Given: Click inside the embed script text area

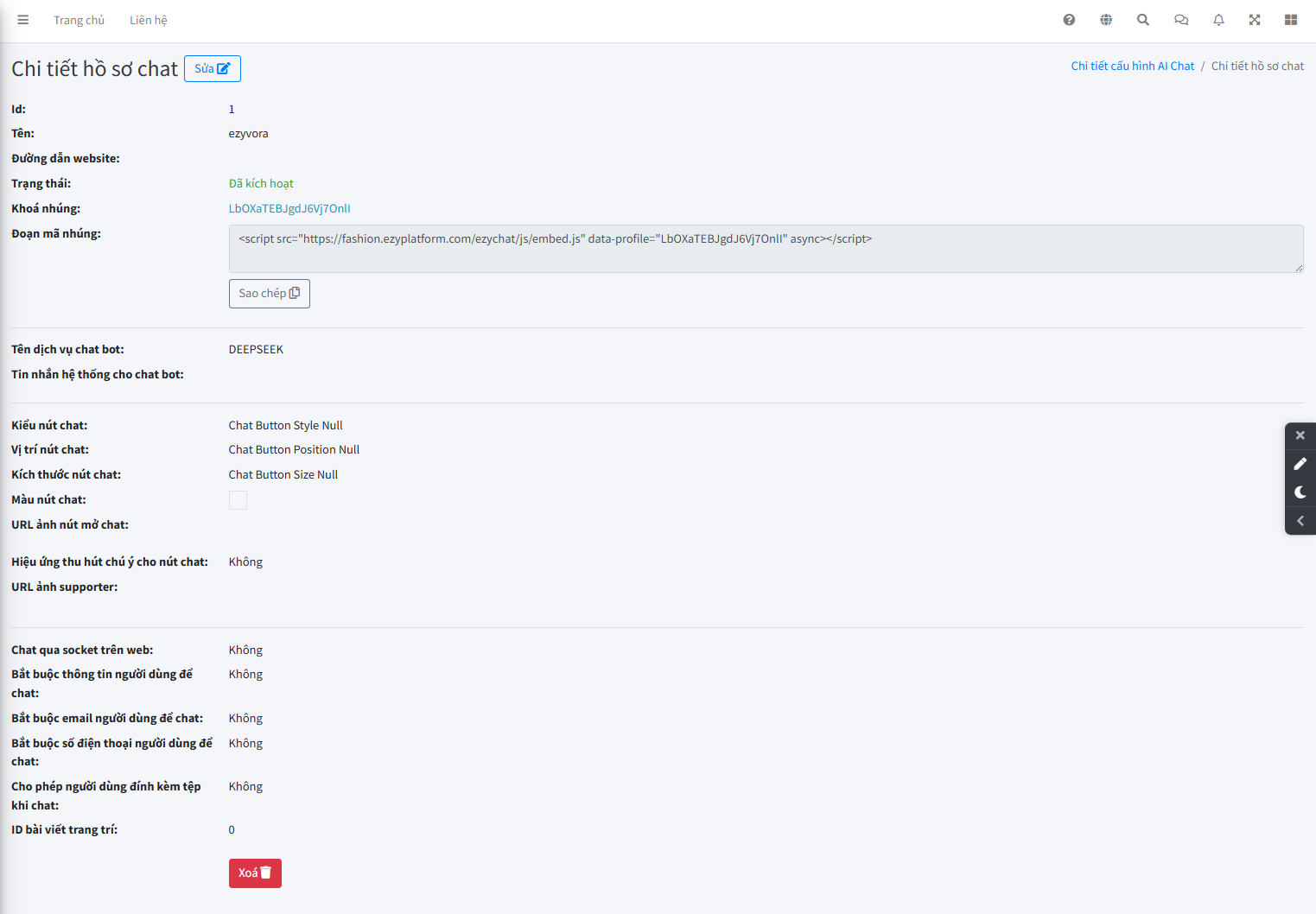Looking at the screenshot, I should tap(766, 249).
